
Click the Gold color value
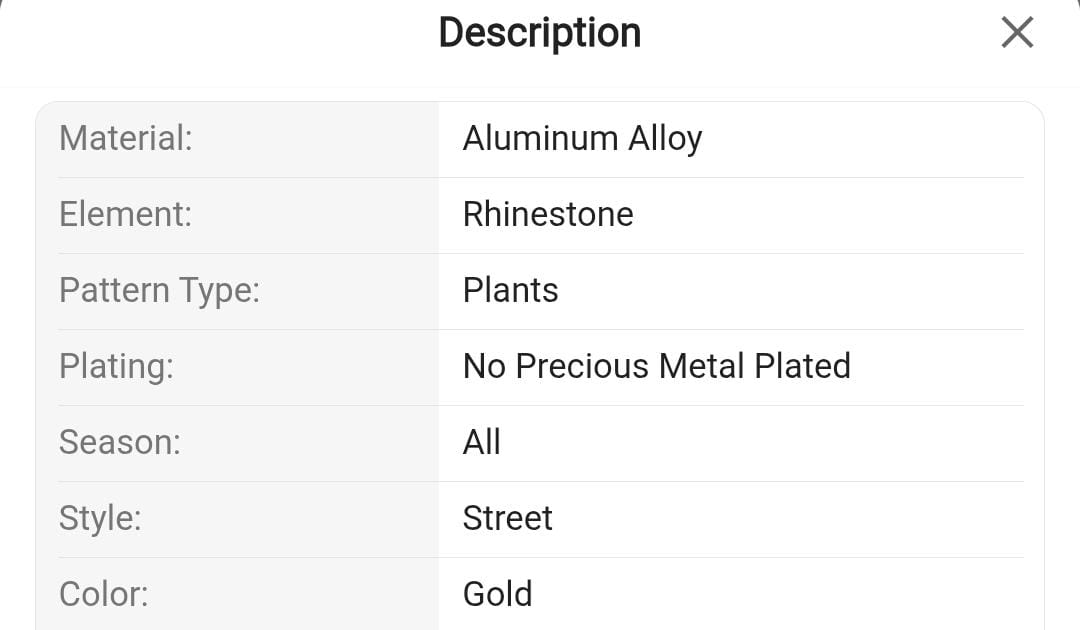497,594
